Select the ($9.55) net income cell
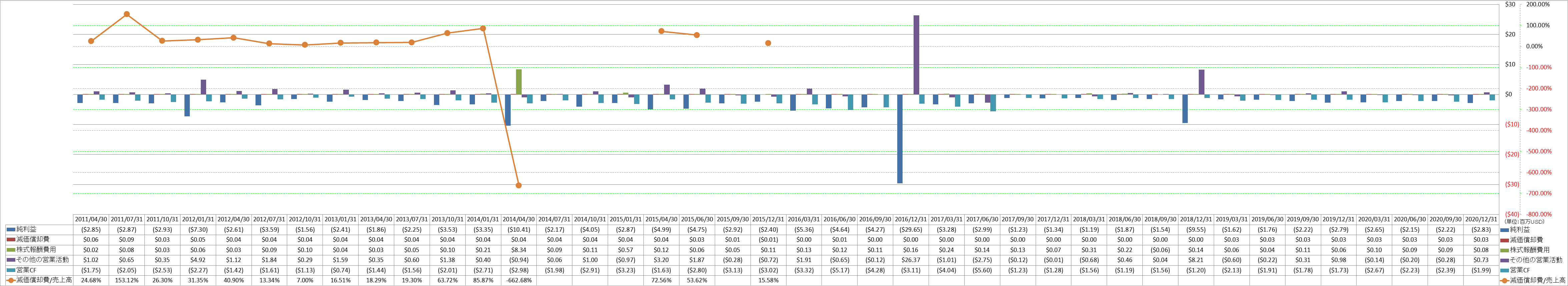 pyautogui.click(x=1195, y=229)
